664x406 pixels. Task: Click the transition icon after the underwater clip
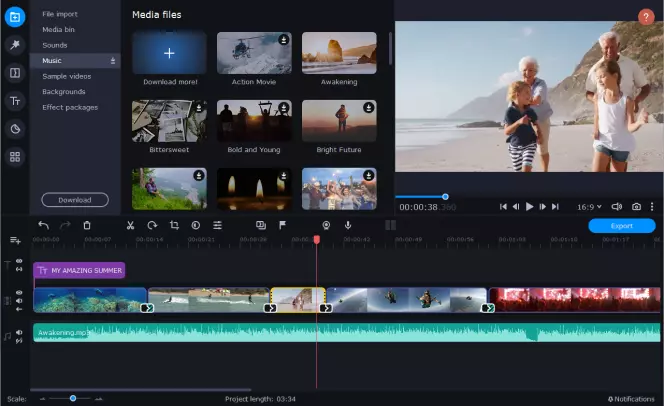click(147, 308)
